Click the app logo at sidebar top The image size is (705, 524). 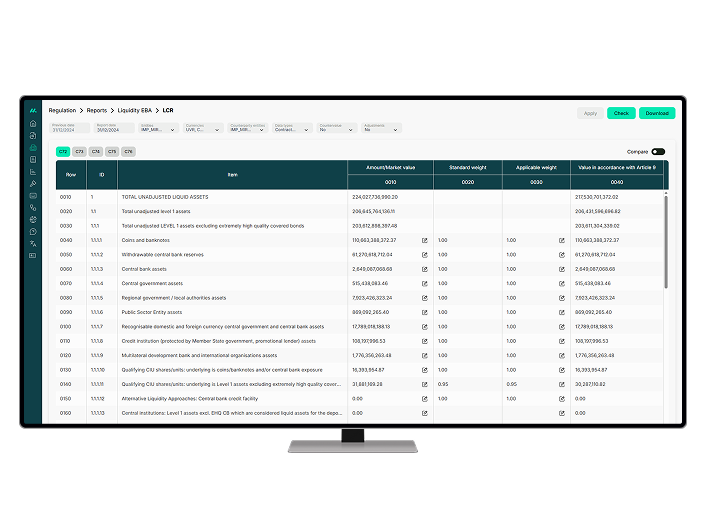pos(33,109)
